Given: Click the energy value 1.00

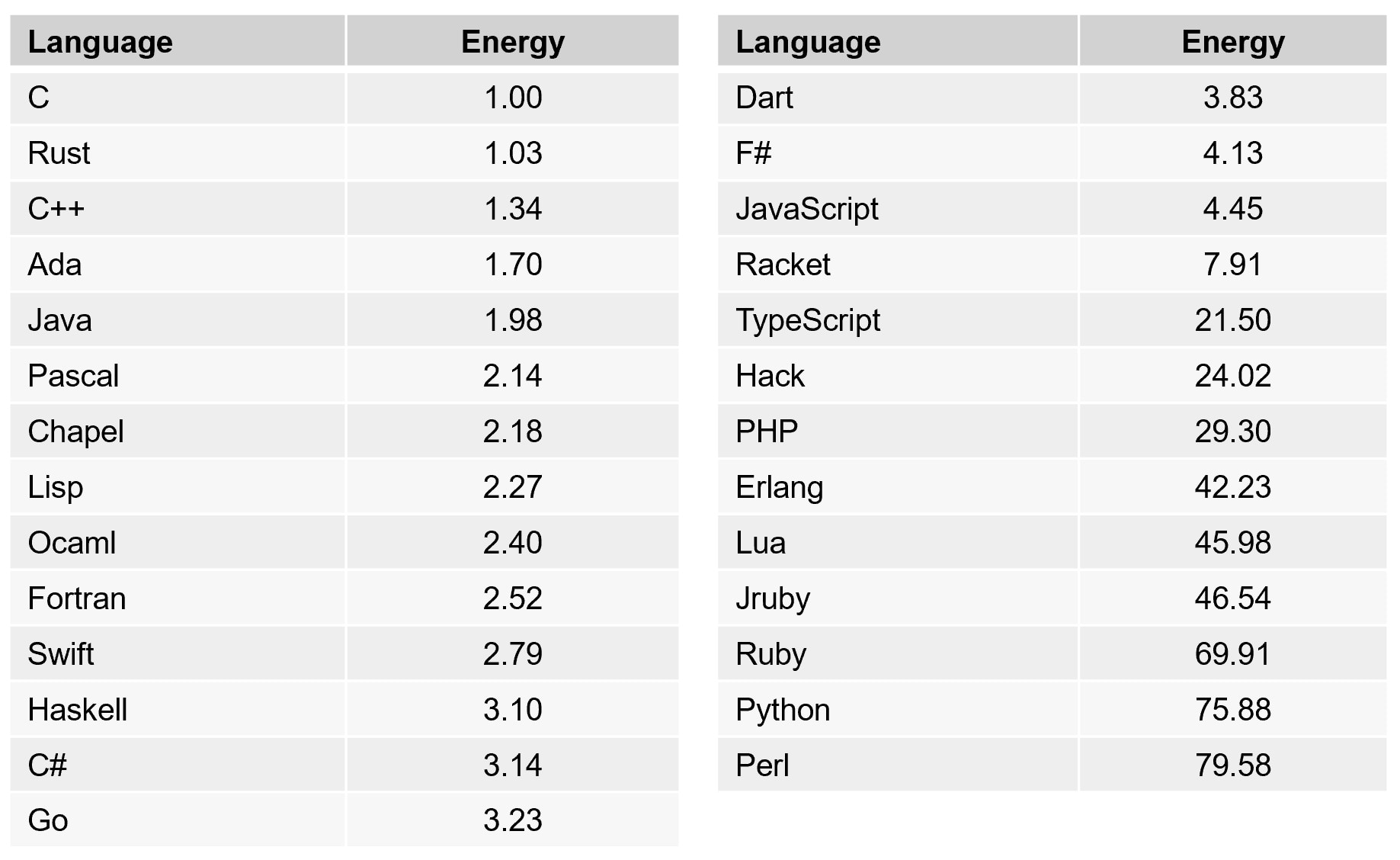Looking at the screenshot, I should coord(513,98).
